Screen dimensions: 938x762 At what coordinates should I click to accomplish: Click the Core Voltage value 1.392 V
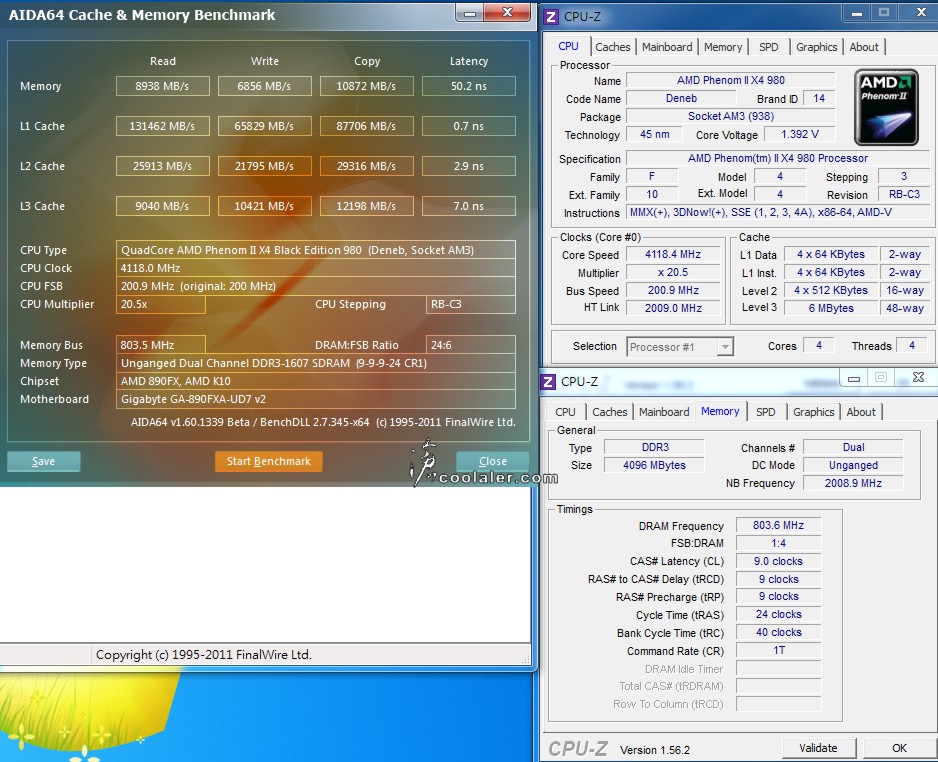800,135
